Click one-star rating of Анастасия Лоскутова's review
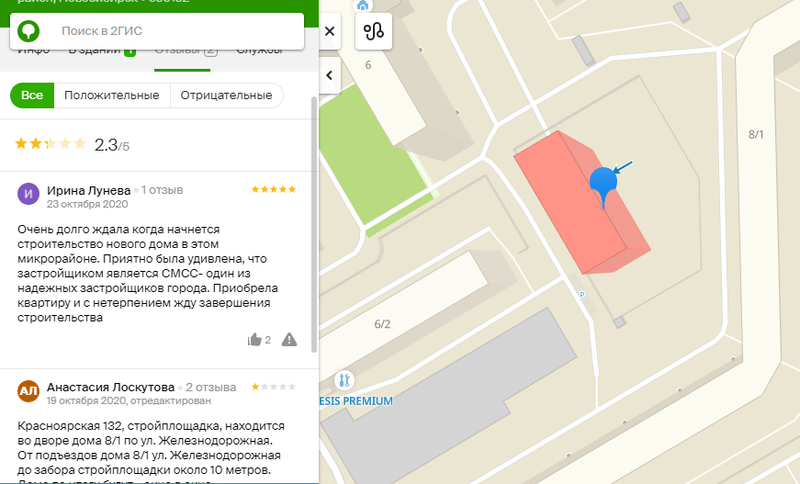The height and width of the screenshot is (484, 800). [273, 387]
